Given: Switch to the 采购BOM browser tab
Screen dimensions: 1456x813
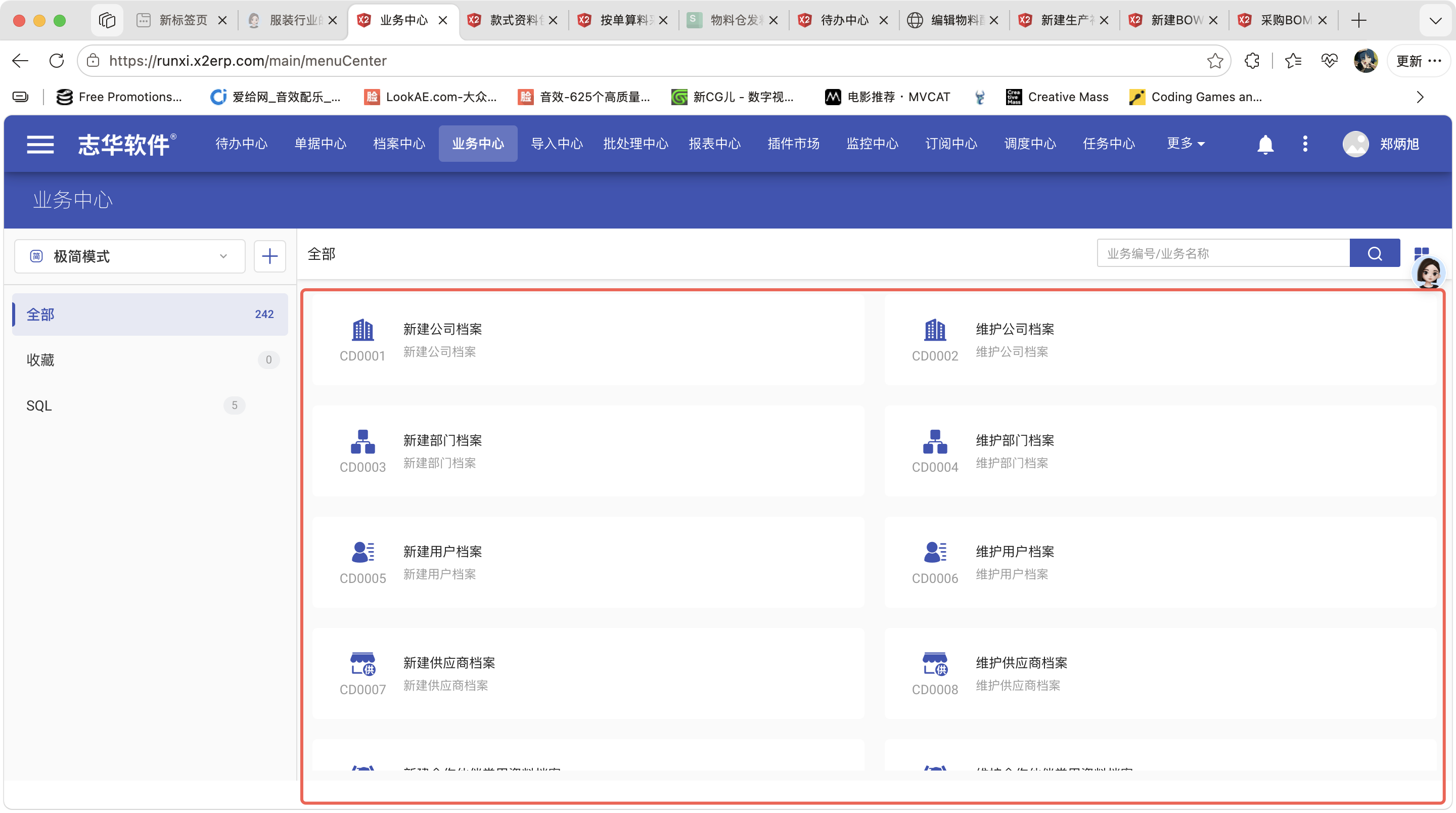Looking at the screenshot, I should [1284, 20].
